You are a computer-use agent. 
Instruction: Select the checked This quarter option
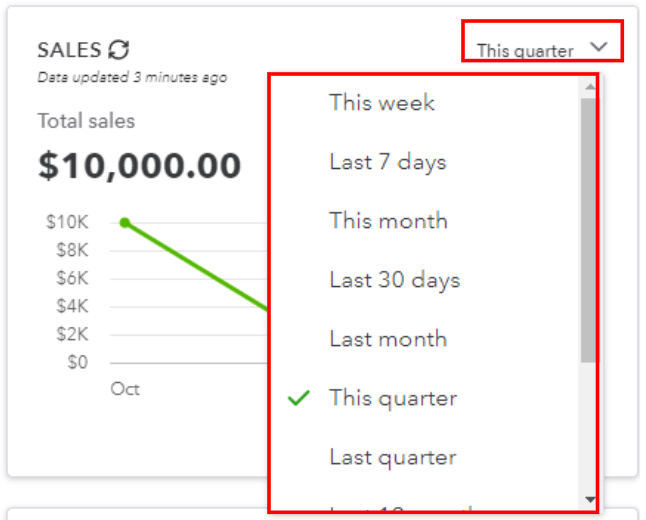[425, 398]
